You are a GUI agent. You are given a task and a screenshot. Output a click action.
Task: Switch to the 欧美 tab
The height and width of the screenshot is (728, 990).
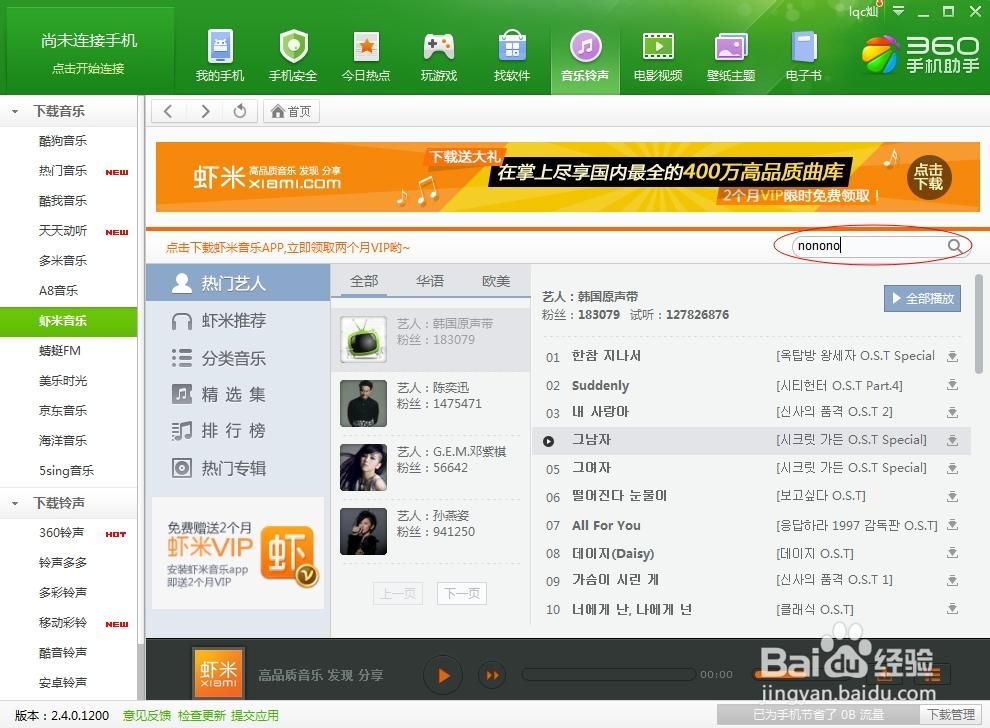coord(496,281)
